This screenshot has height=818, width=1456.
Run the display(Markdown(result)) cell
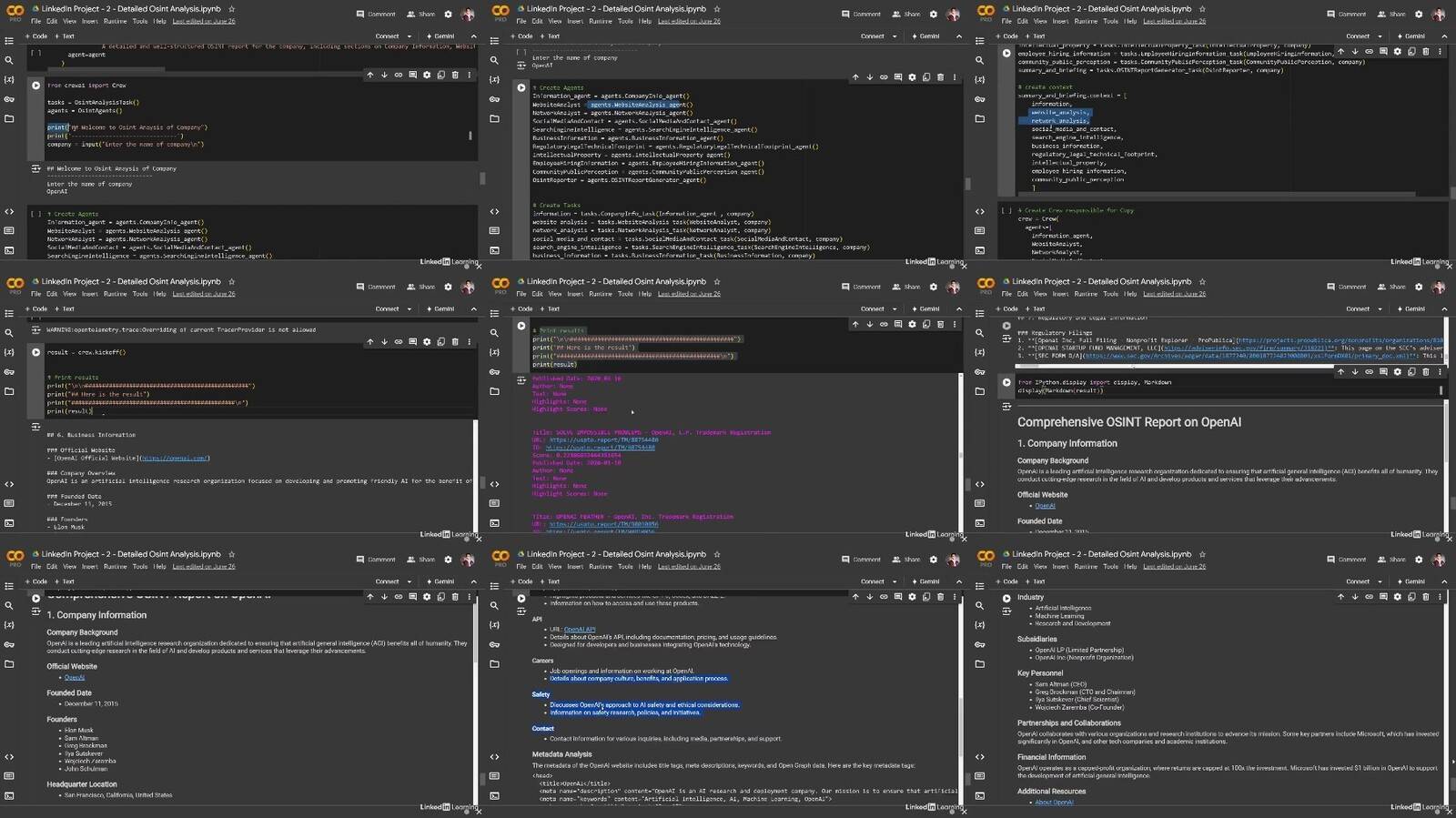coord(1006,382)
